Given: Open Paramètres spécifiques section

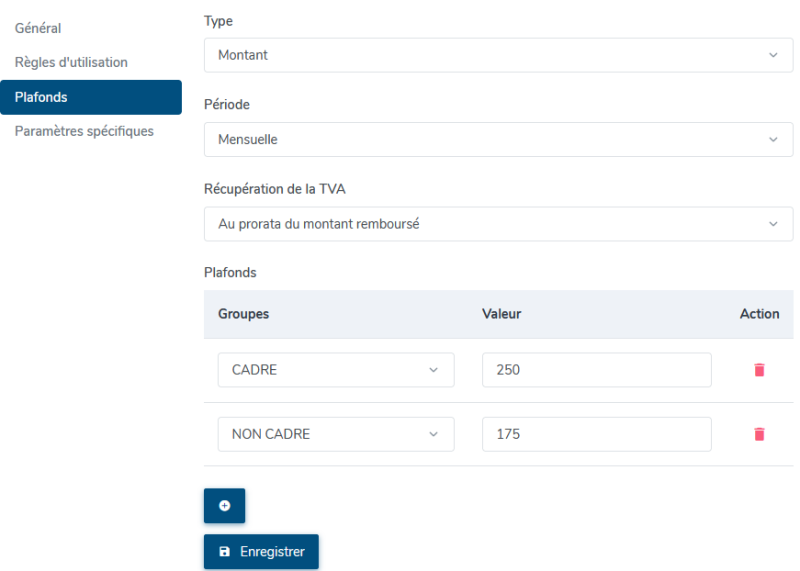Looking at the screenshot, I should coord(84,131).
